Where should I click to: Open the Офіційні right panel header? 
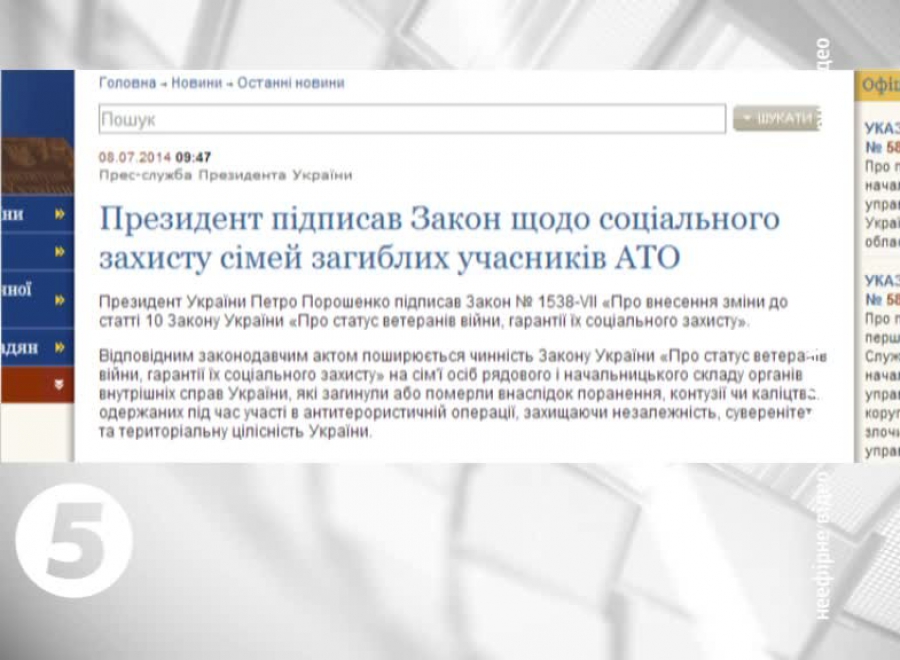[x=880, y=86]
